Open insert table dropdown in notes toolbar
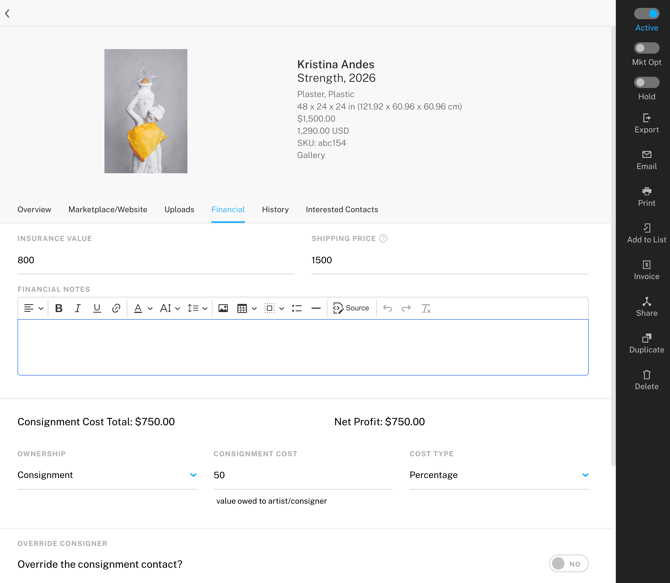This screenshot has height=583, width=670. click(x=247, y=308)
